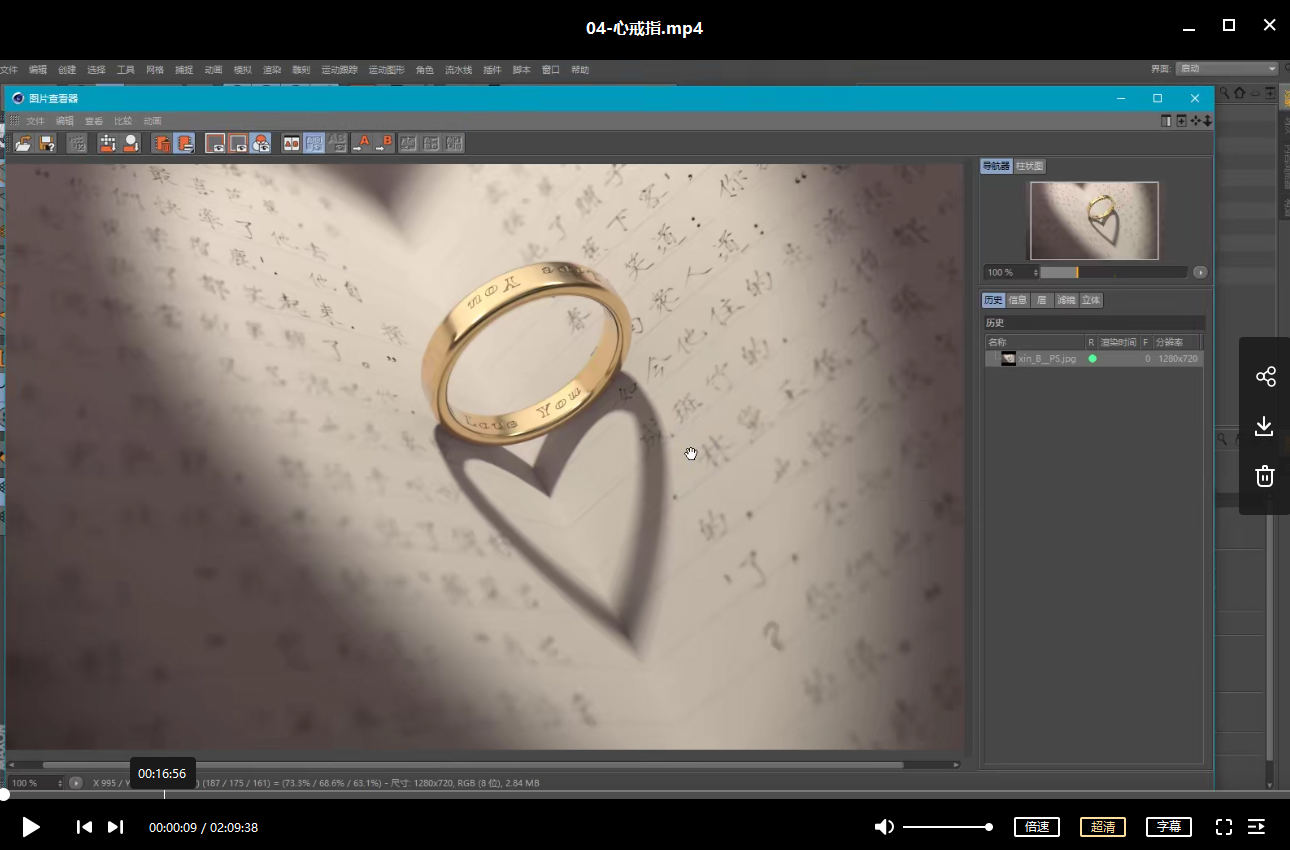Open the 超清 video quality selector

[1102, 827]
